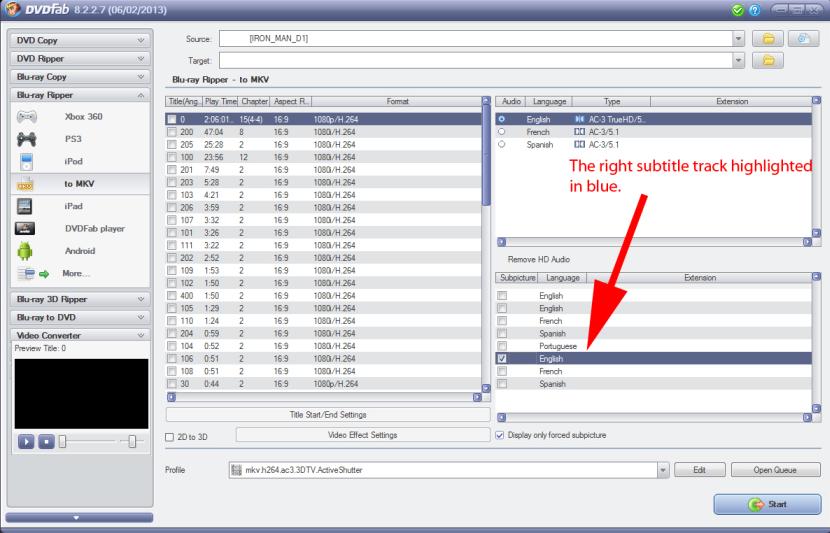Screen dimensions: 830x533
Task: Select the English audio radio button
Action: [501, 119]
